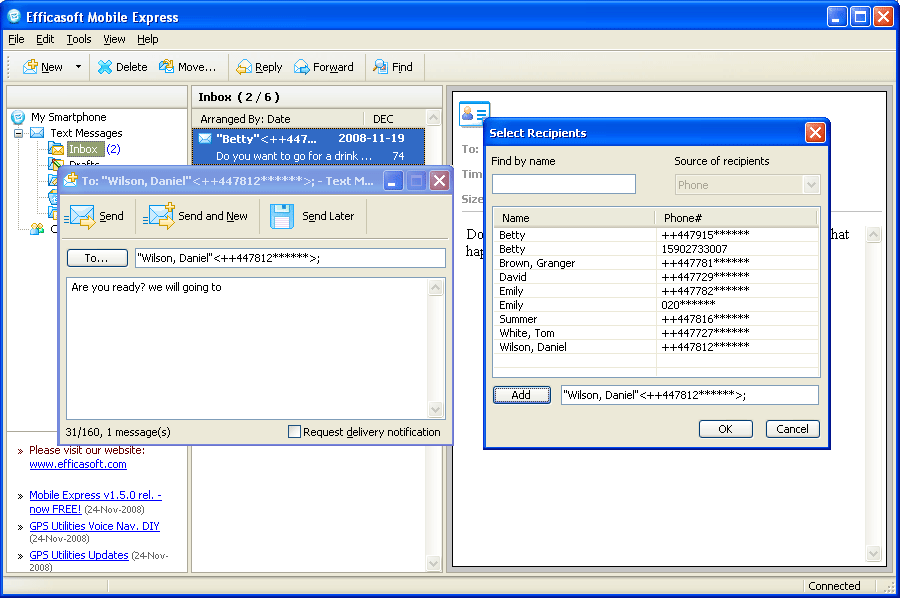Click the contact card icon in preview pane
The image size is (900, 598).
(x=474, y=112)
